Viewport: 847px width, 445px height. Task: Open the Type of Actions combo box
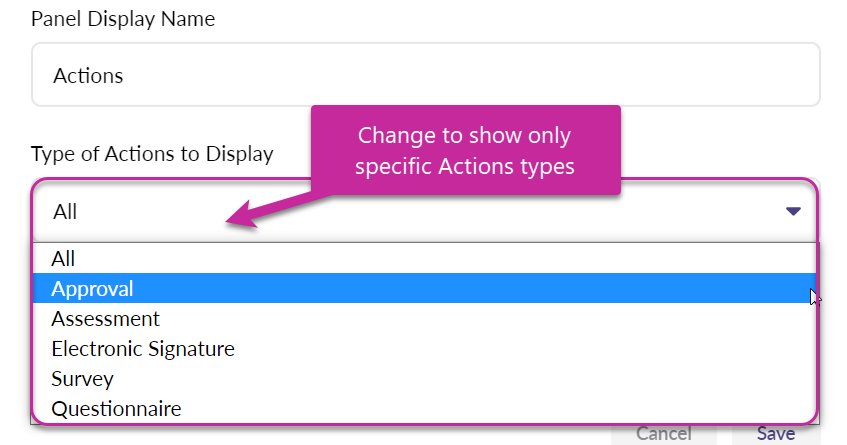(424, 211)
